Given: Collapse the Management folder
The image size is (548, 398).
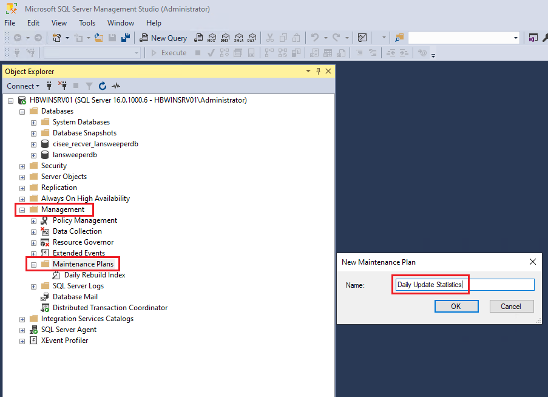Looking at the screenshot, I should pyautogui.click(x=22, y=210).
